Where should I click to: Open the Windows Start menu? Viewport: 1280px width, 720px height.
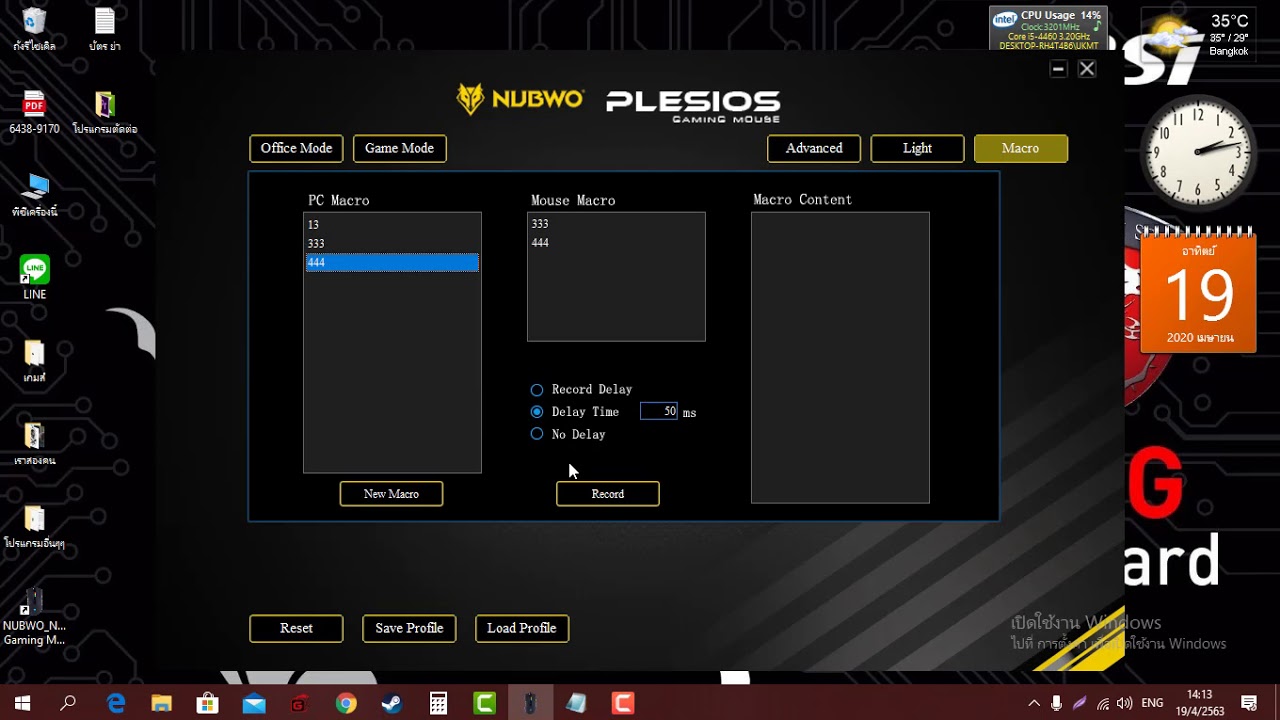tap(22, 703)
